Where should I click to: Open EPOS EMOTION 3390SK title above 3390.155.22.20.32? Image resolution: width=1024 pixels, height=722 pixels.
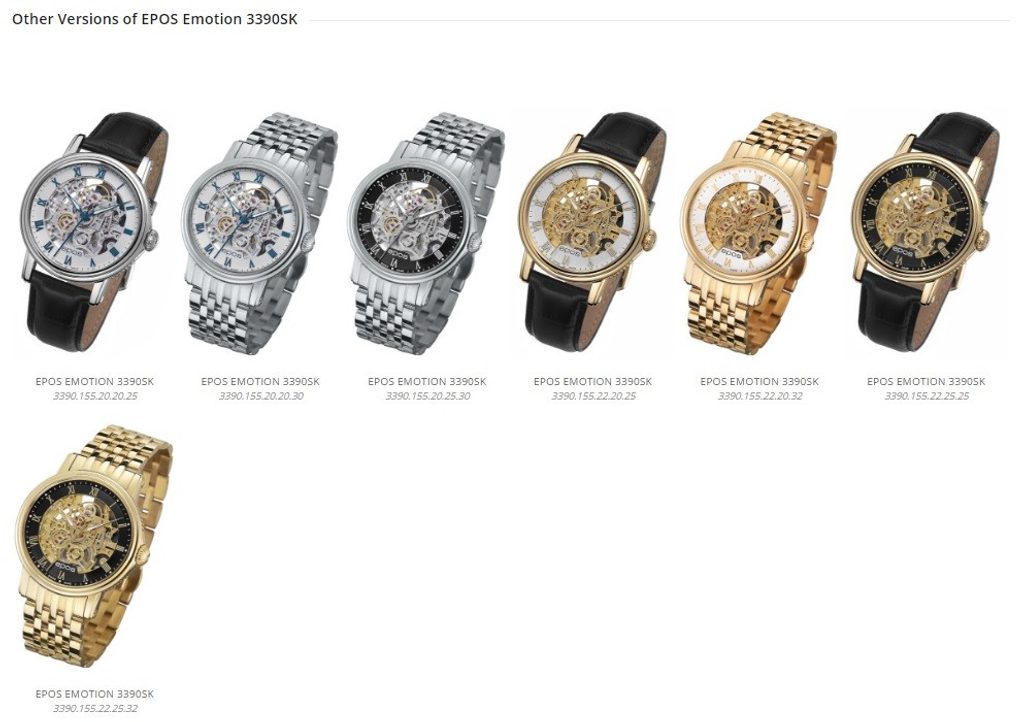tap(760, 381)
